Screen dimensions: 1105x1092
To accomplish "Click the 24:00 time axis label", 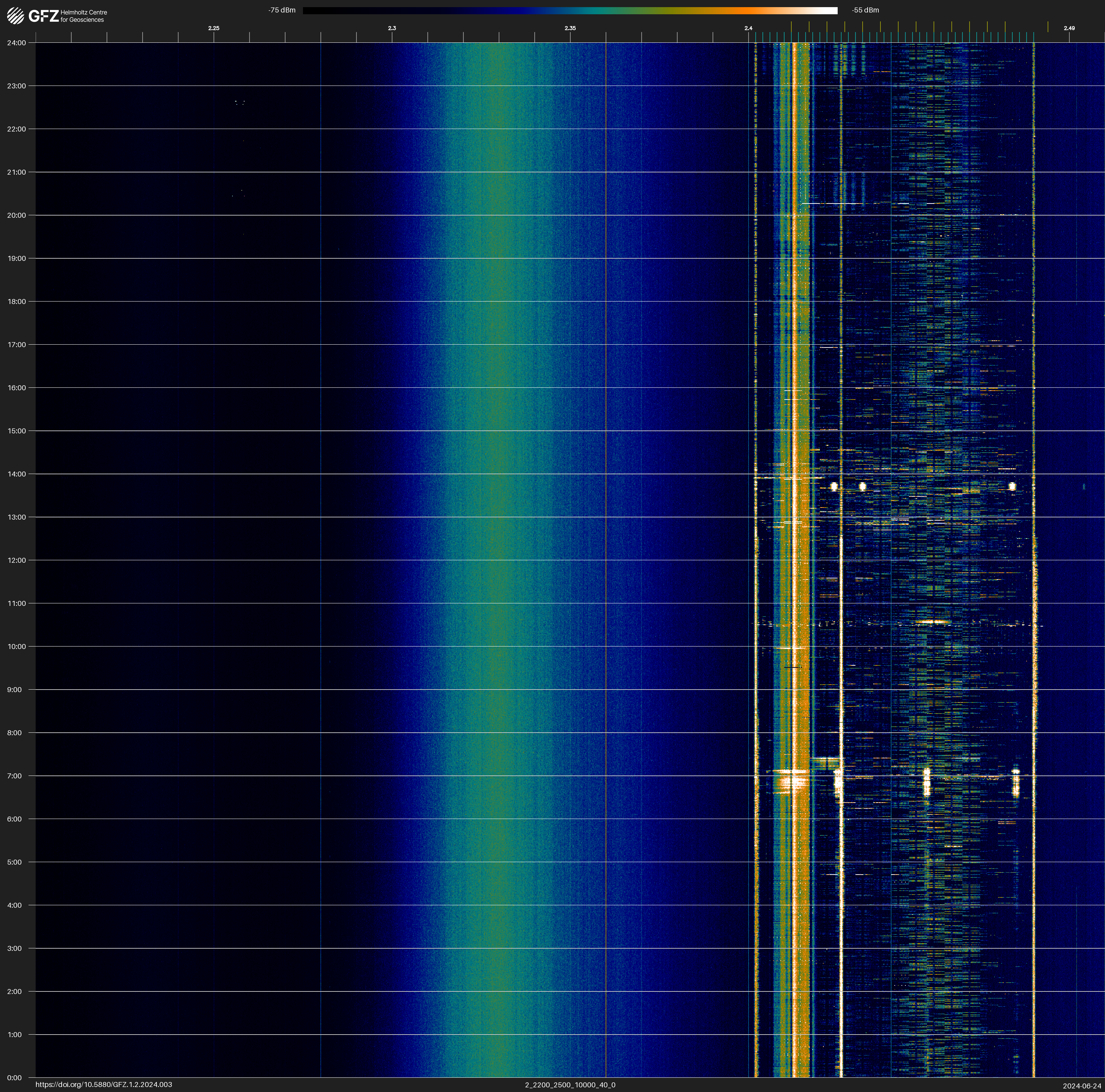I will 16,43.
